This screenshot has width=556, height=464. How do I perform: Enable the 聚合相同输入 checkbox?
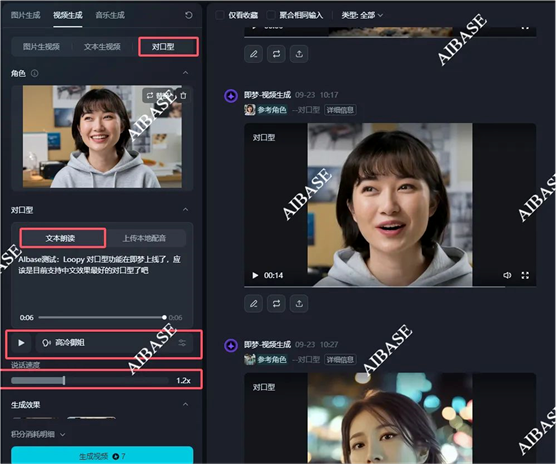[x=271, y=15]
